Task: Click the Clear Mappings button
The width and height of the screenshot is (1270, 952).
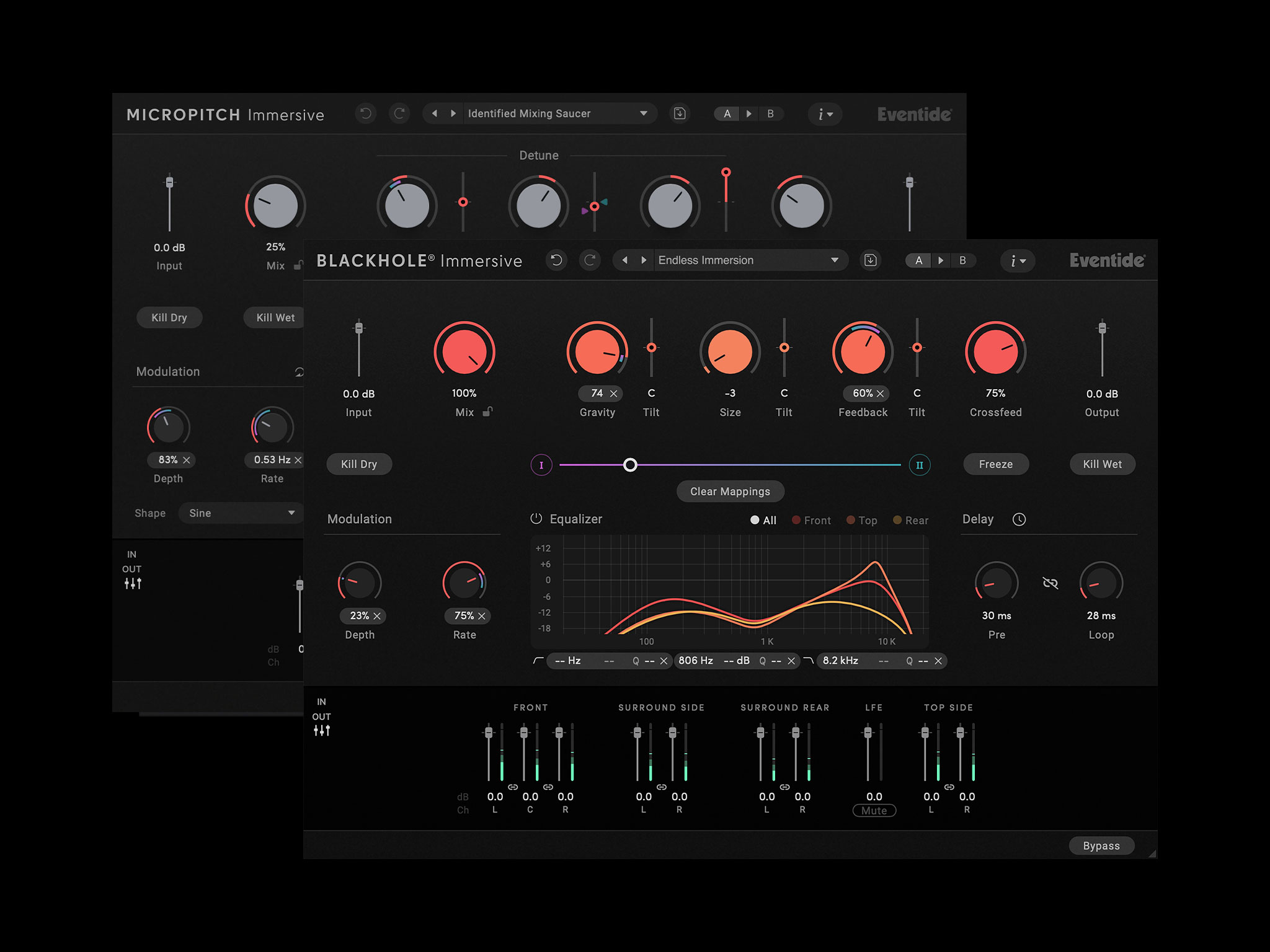Action: click(730, 491)
